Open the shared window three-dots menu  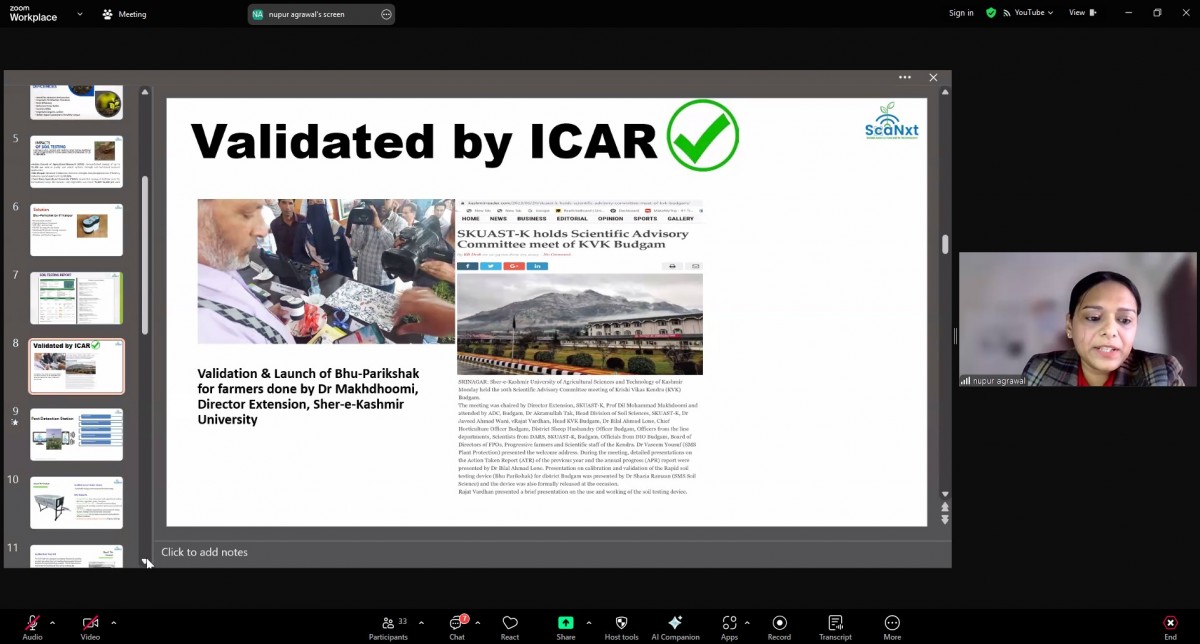click(x=905, y=77)
